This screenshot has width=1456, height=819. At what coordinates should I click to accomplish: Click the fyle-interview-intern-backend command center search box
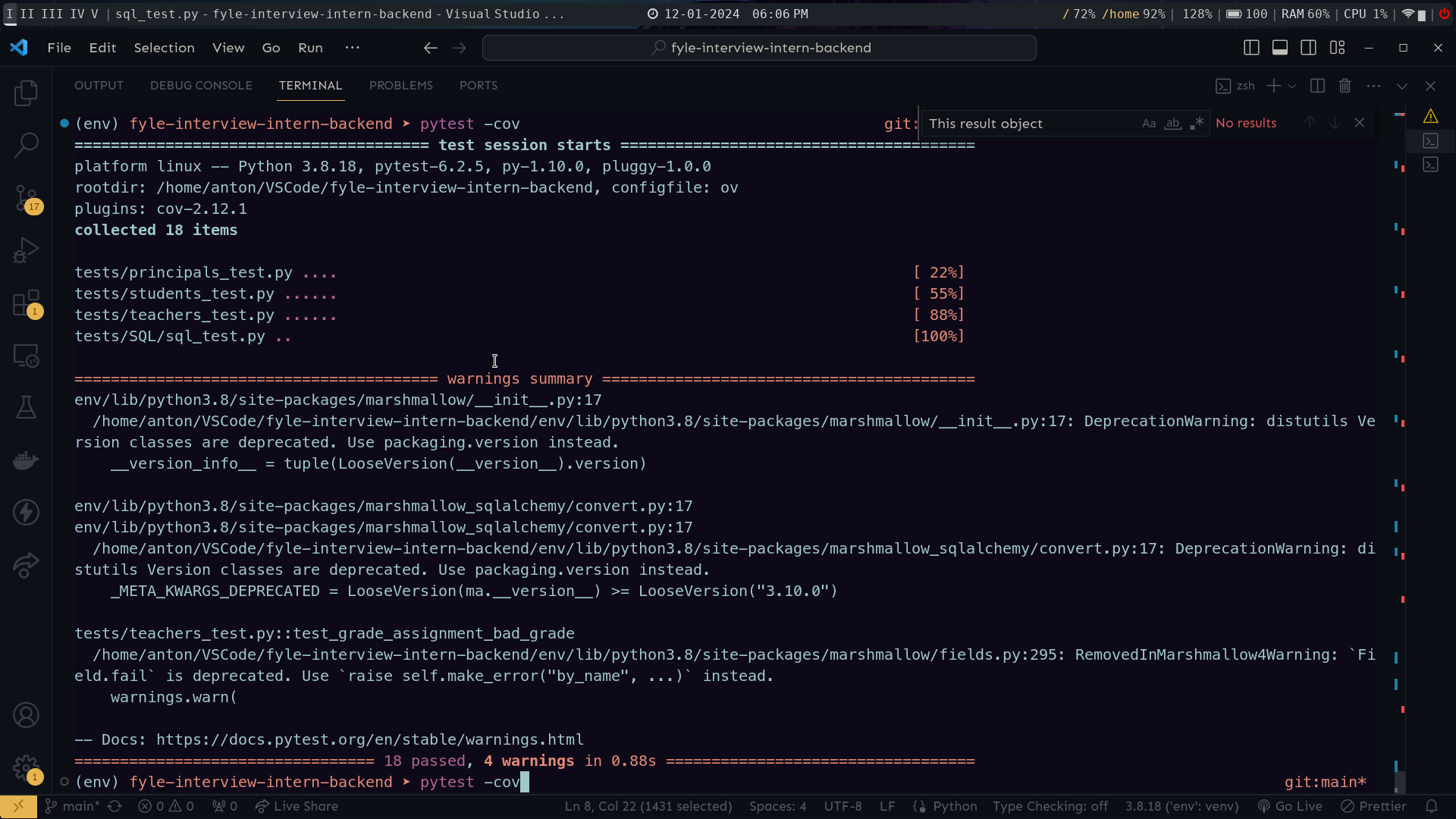(x=759, y=48)
